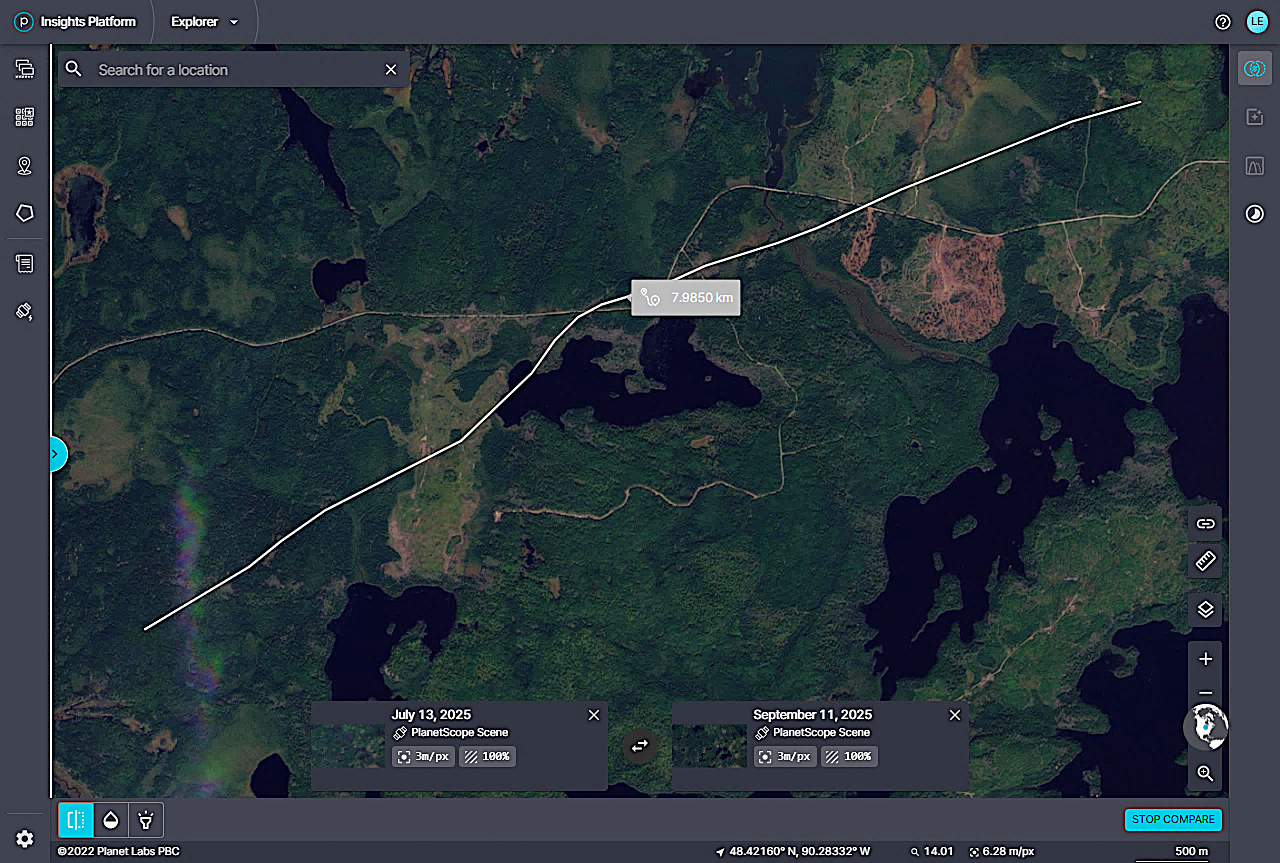Image resolution: width=1280 pixels, height=863 pixels.
Task: Open the measure ruler tool
Action: pyautogui.click(x=1205, y=561)
